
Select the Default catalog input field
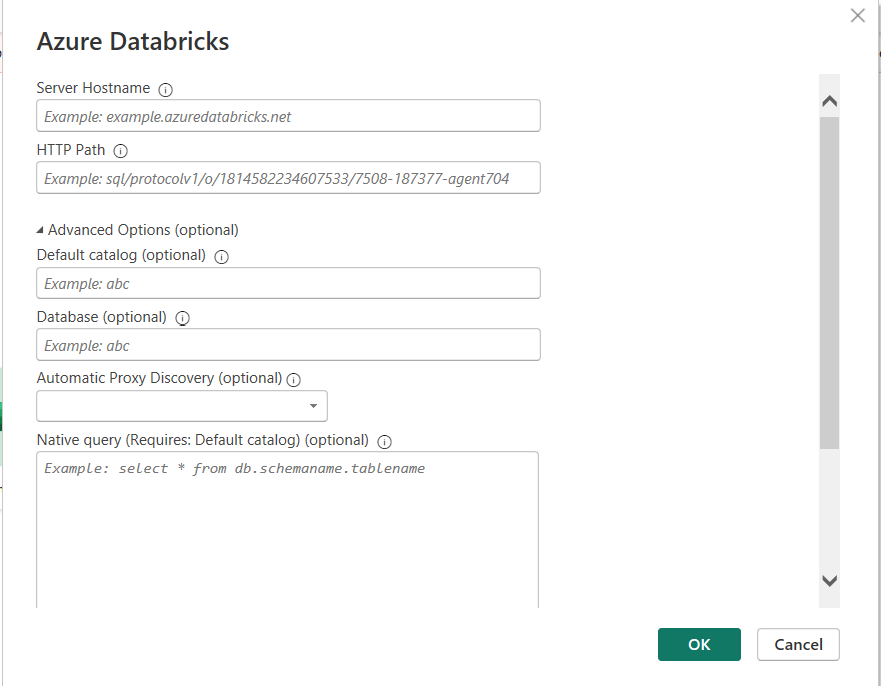(288, 283)
